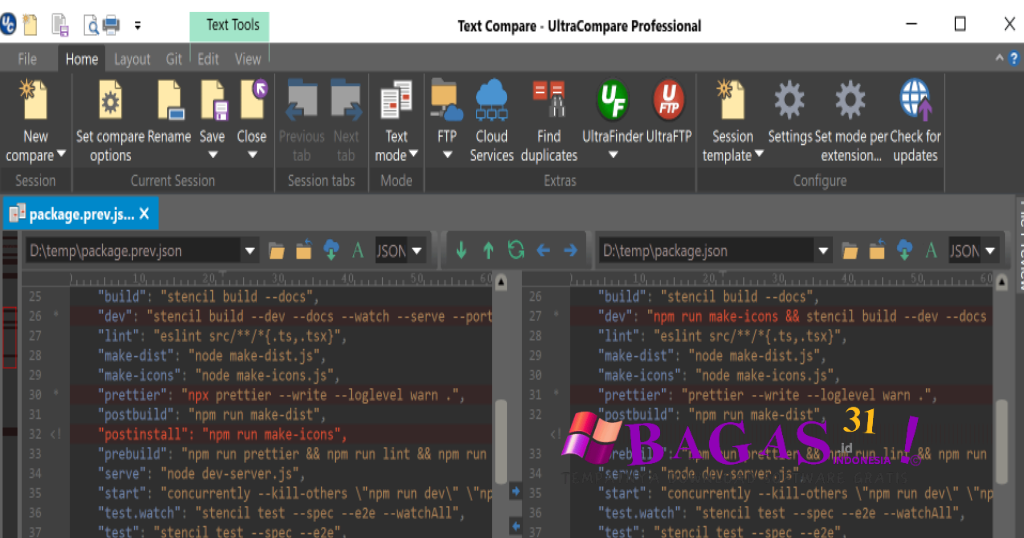The height and width of the screenshot is (538, 1024).
Task: Click "postinstall" line 32 in left pane
Action: point(222,434)
